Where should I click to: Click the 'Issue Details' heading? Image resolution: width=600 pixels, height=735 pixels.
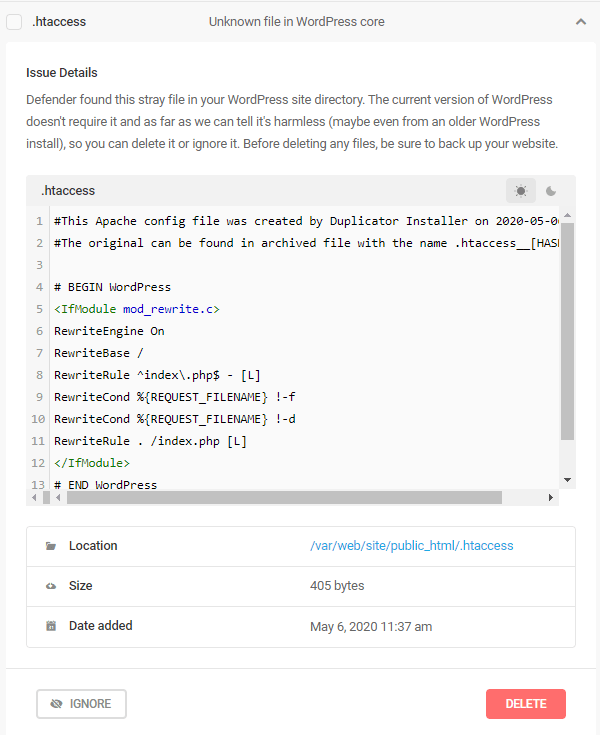point(62,73)
